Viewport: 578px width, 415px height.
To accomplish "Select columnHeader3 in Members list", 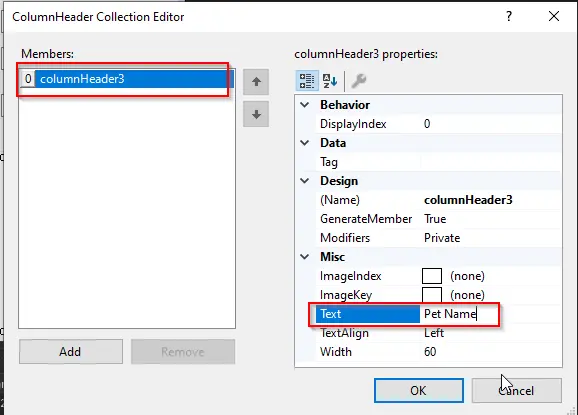I will point(127,79).
